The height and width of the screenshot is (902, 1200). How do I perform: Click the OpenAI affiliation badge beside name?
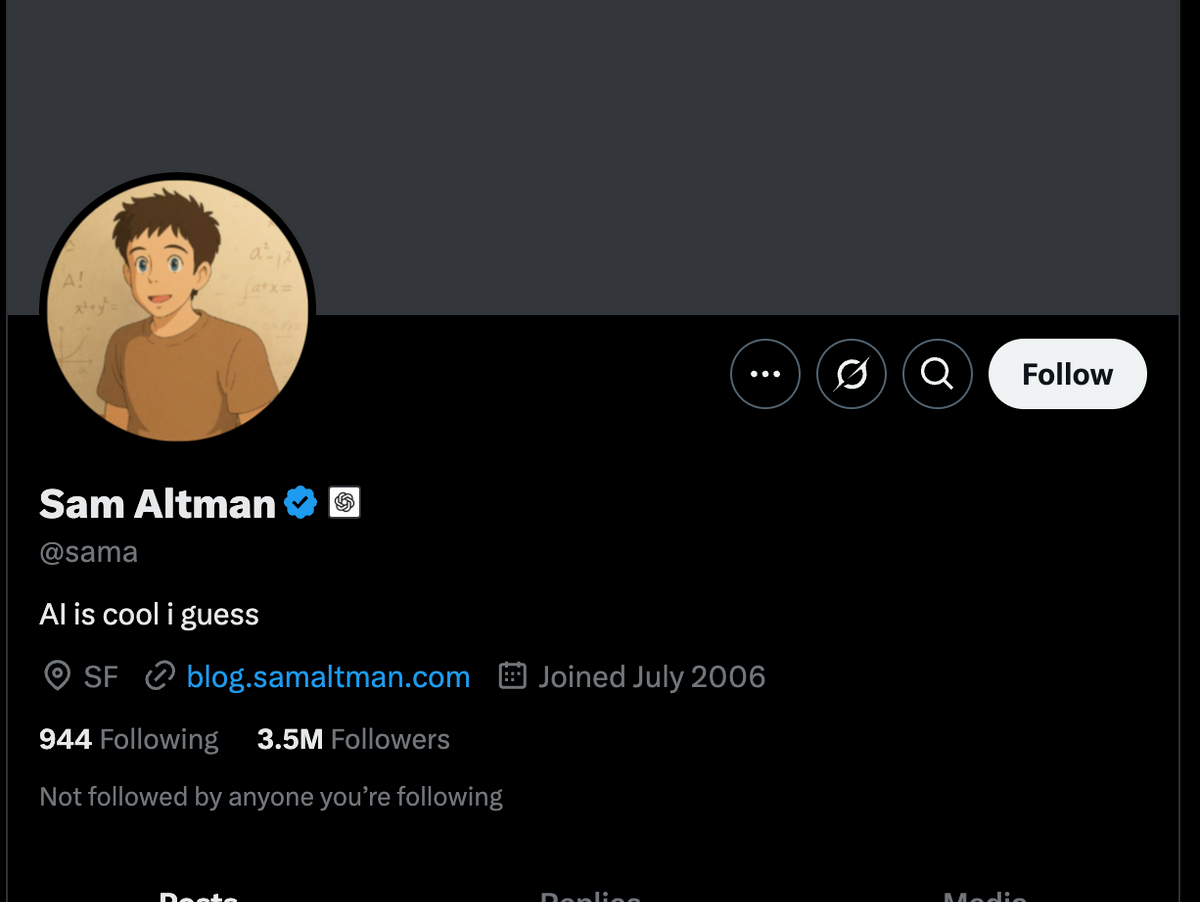tap(344, 502)
